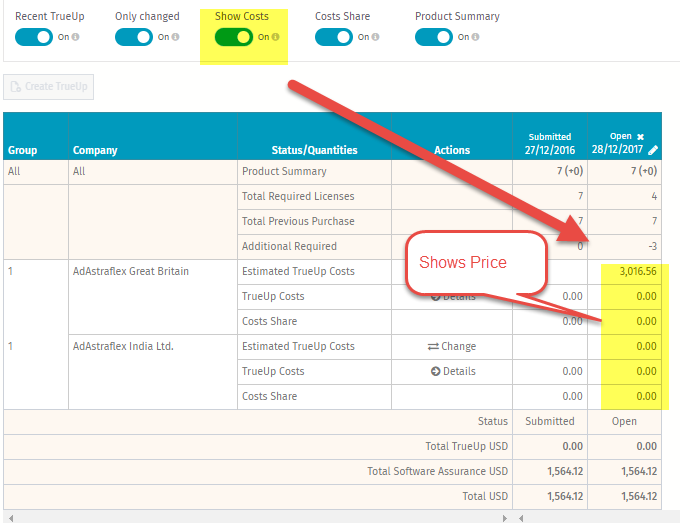Remove the Open TrueUp column with X icon
The width and height of the screenshot is (680, 523).
point(641,136)
